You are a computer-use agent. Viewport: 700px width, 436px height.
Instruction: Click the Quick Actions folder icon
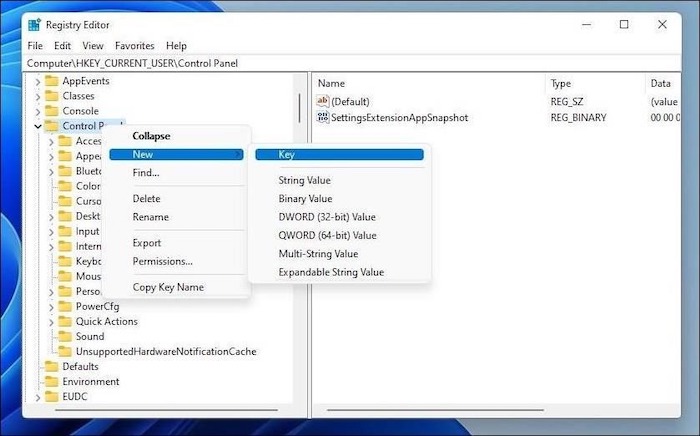(65, 321)
